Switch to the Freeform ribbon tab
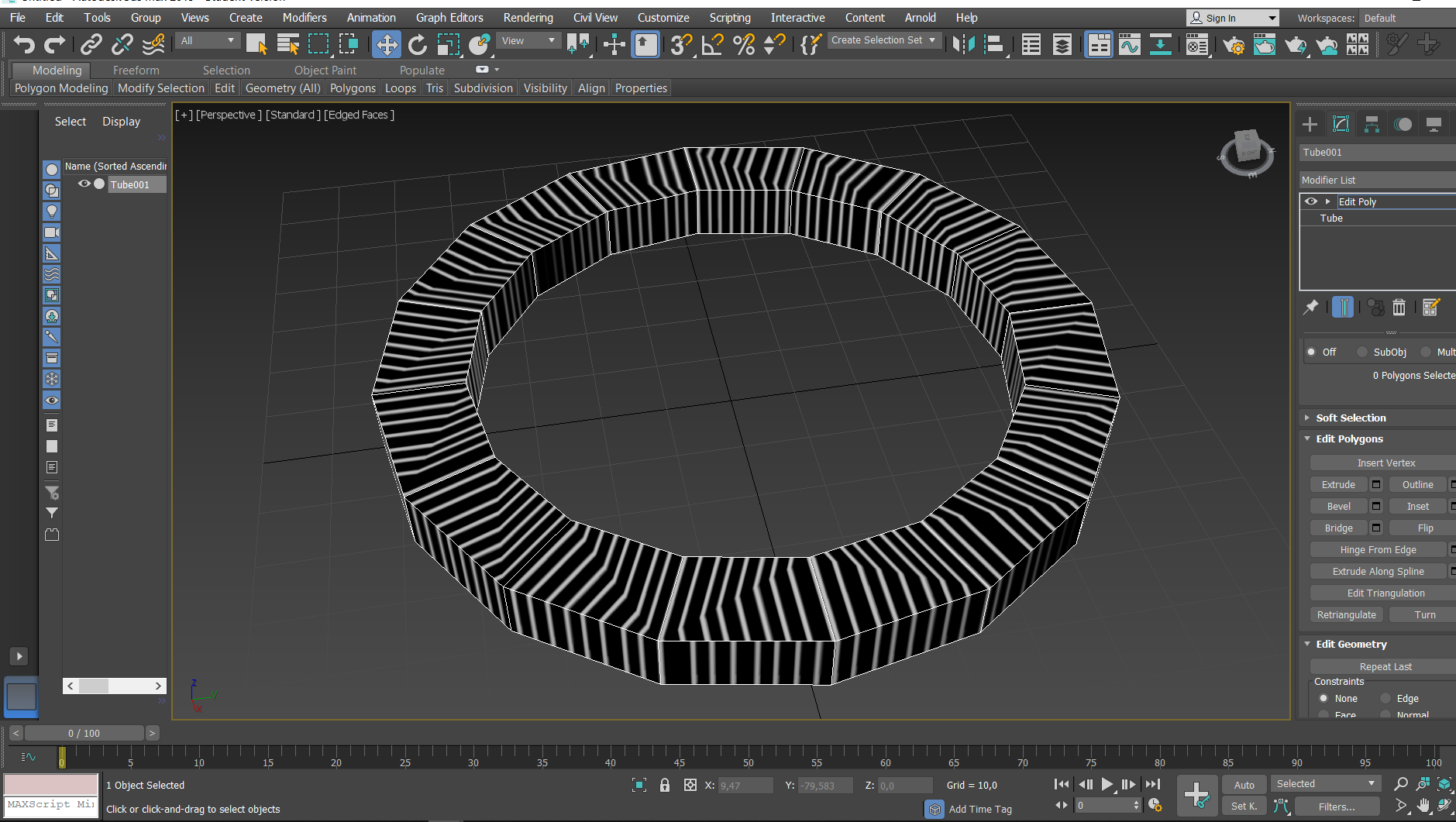Image resolution: width=1456 pixels, height=822 pixels. [136, 70]
